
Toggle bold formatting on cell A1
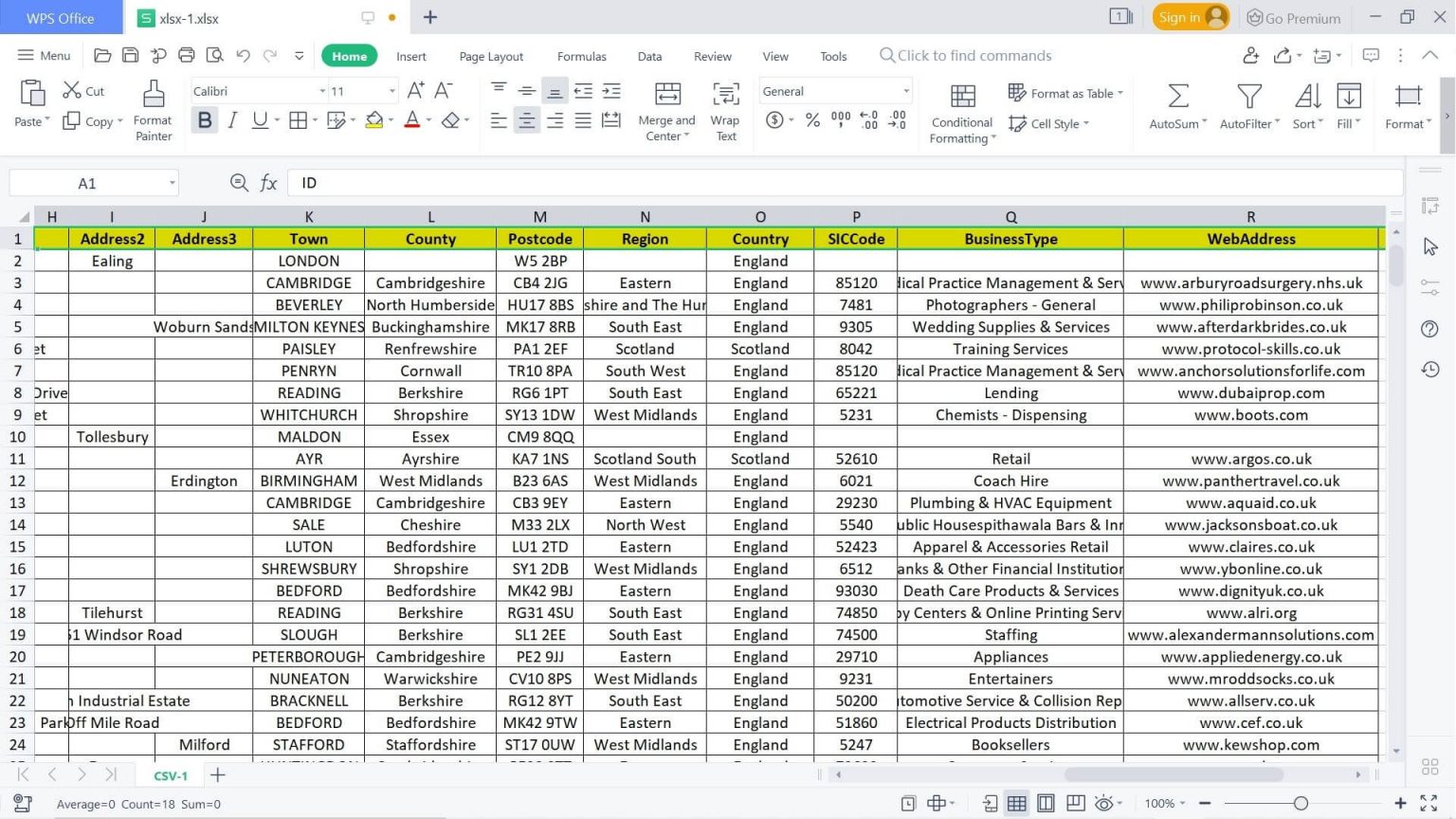tap(204, 119)
